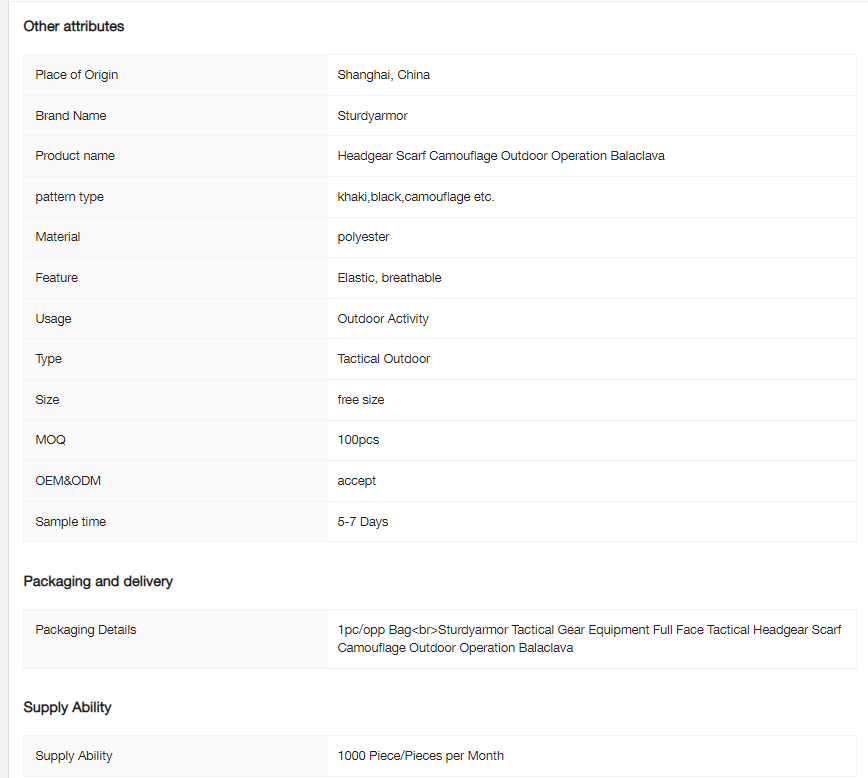Screen dimensions: 868x778
Task: Click the free size value
Action: (x=361, y=400)
